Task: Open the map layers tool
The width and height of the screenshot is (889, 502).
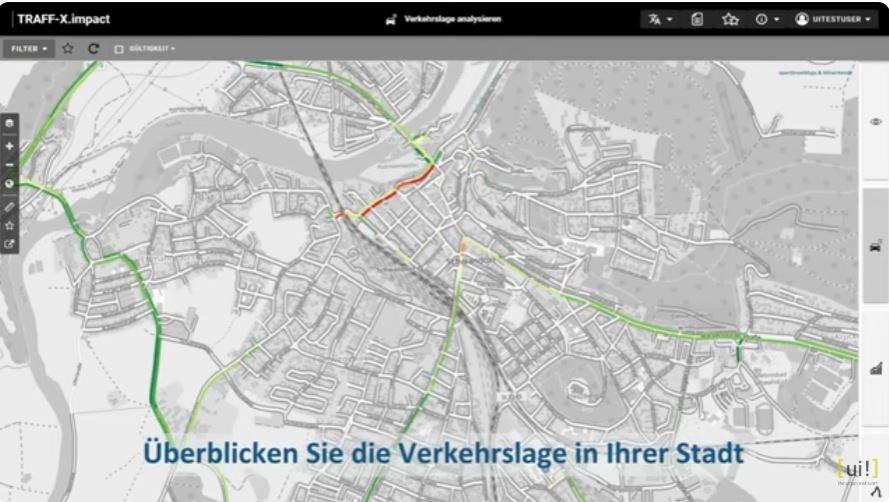Action: click(x=10, y=123)
